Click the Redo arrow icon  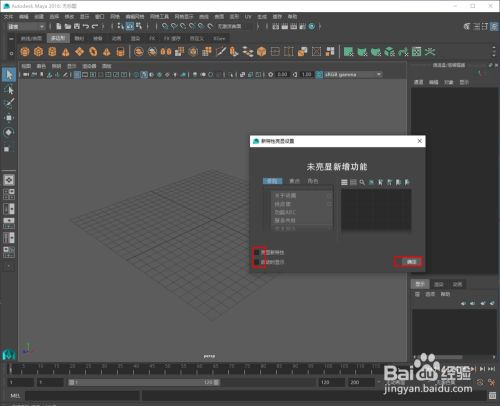tap(95, 26)
